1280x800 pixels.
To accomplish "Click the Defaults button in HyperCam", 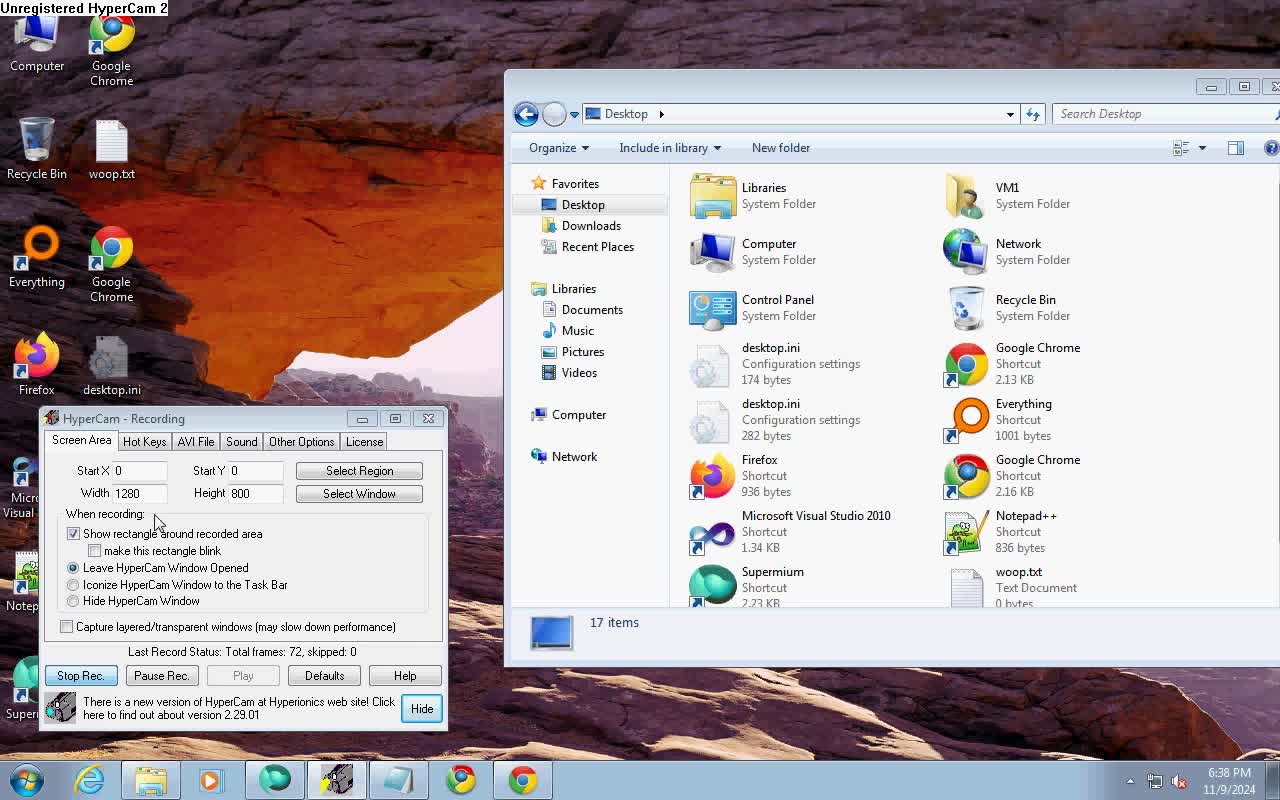I will (324, 676).
